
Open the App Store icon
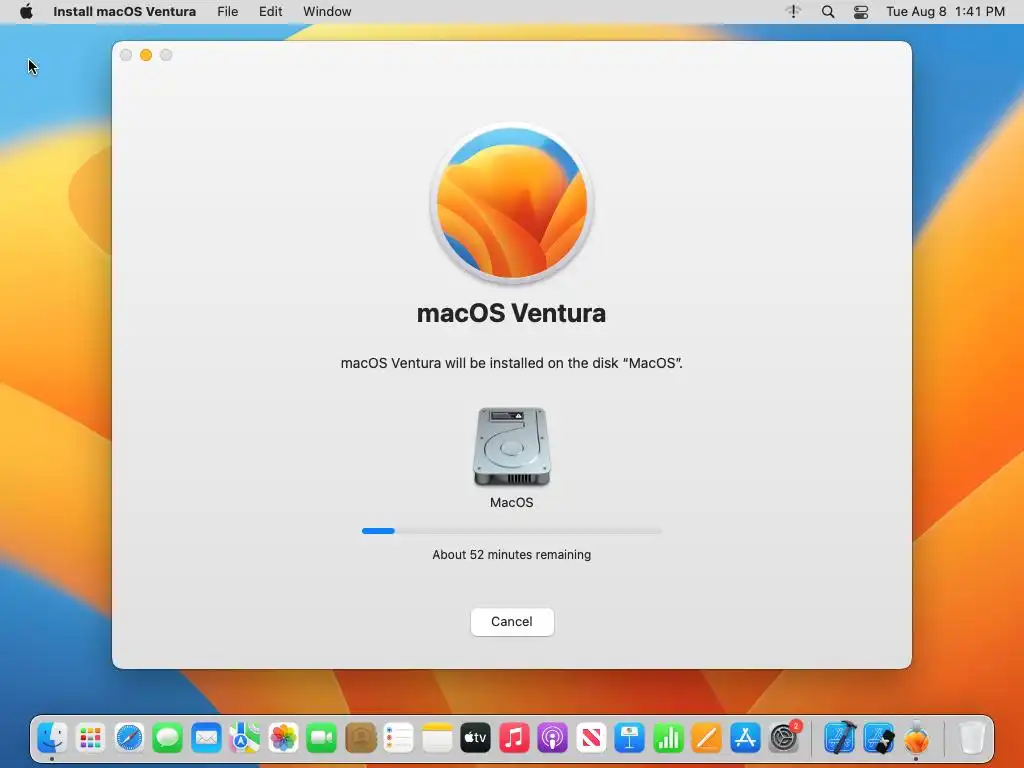pos(745,739)
